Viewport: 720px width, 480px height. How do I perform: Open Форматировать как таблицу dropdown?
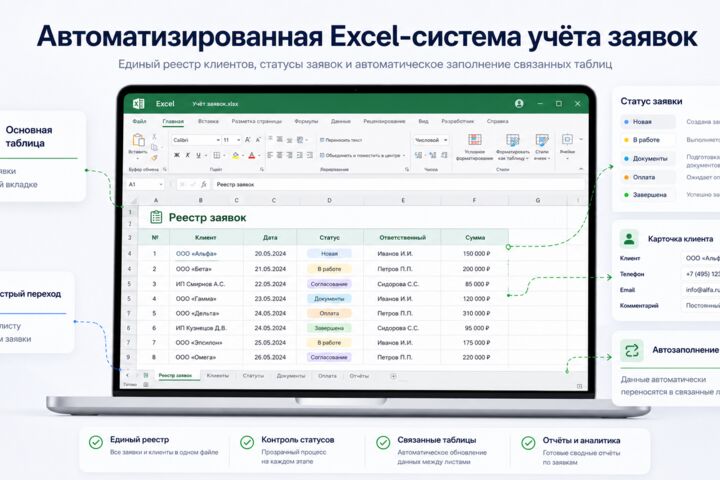pos(512,147)
